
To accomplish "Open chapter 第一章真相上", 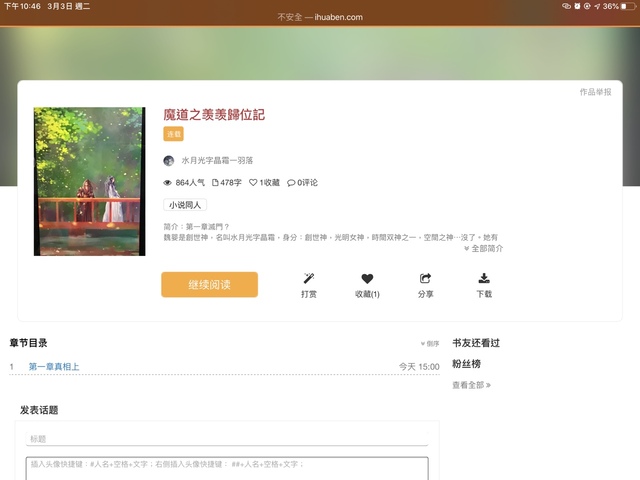I will pyautogui.click(x=54, y=367).
